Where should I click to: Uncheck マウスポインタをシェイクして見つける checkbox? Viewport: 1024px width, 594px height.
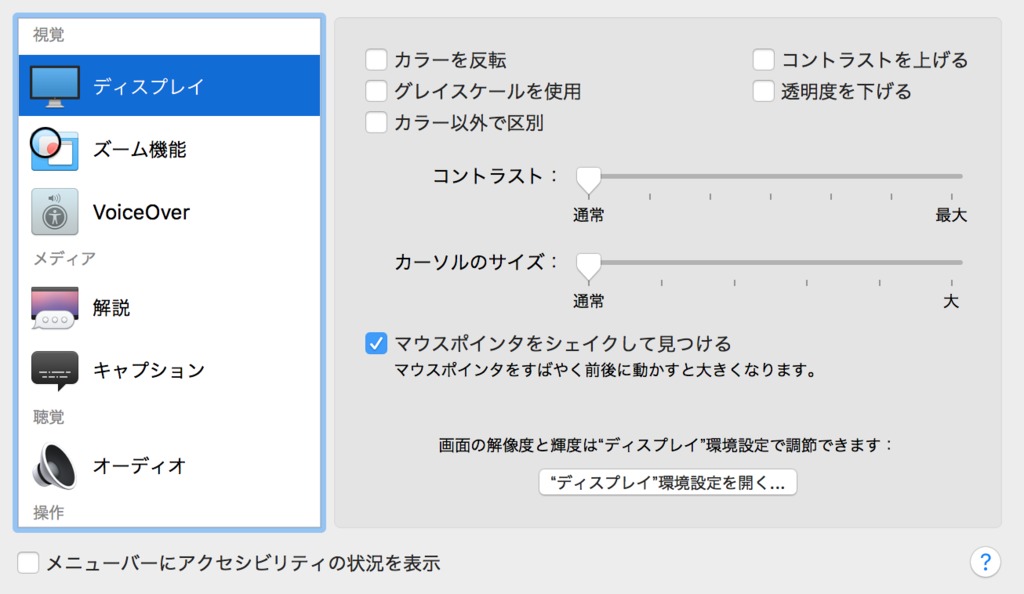coord(376,343)
